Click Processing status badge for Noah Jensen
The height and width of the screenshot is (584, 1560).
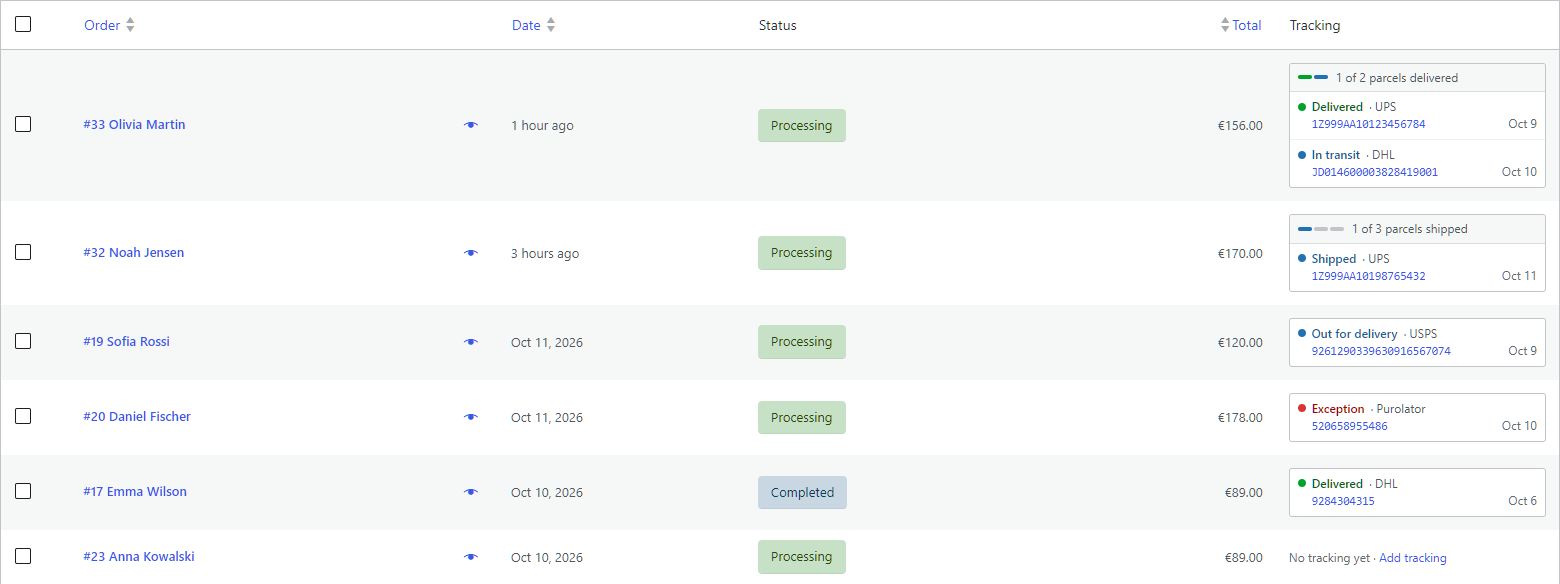pyautogui.click(x=801, y=253)
